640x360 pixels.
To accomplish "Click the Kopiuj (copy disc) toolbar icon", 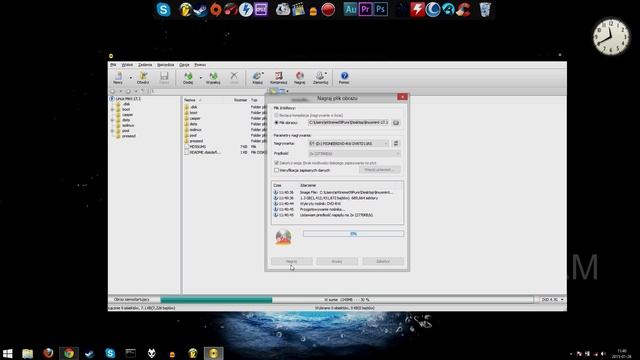I will [x=257, y=78].
